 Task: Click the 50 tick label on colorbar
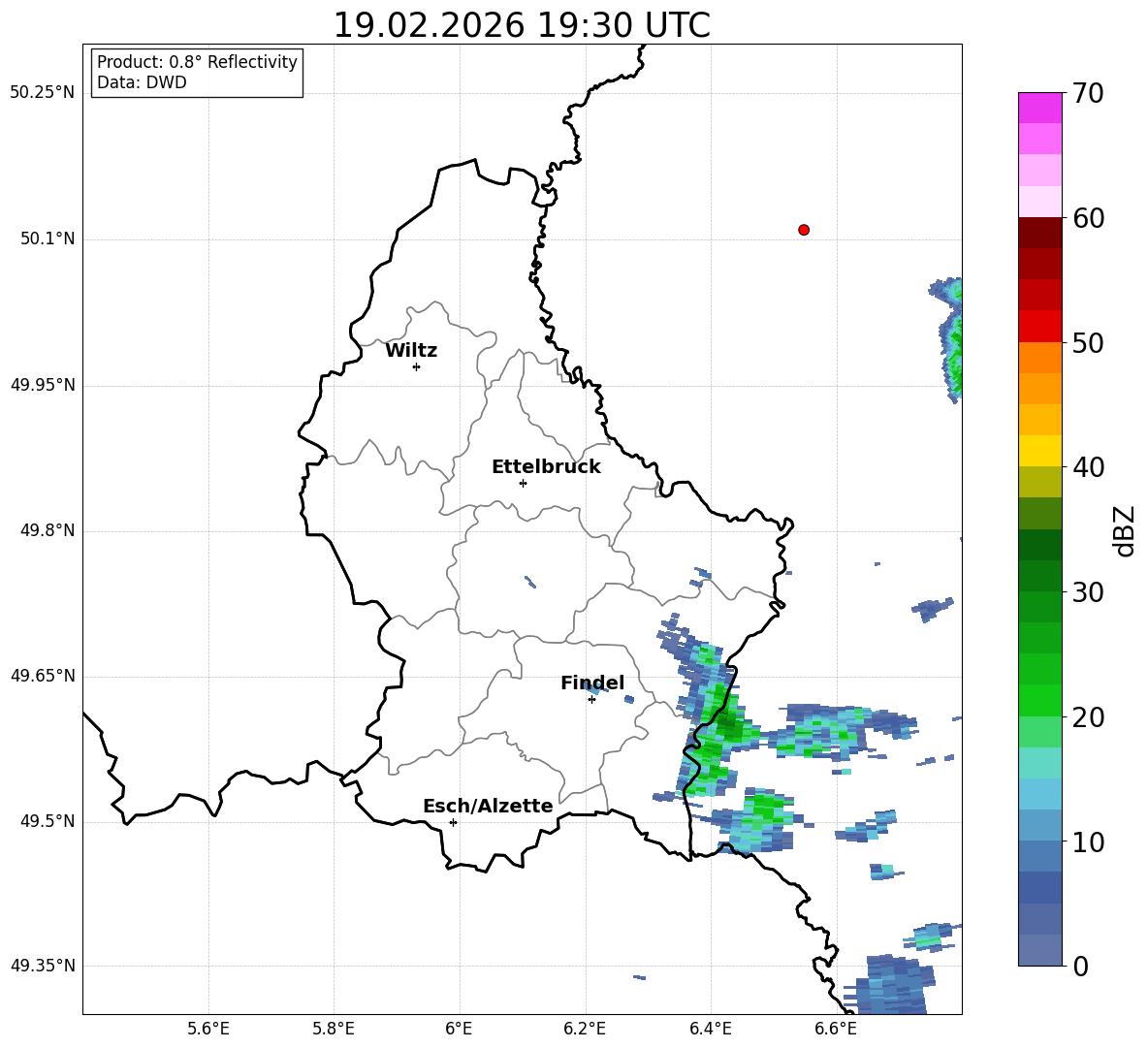click(1088, 342)
